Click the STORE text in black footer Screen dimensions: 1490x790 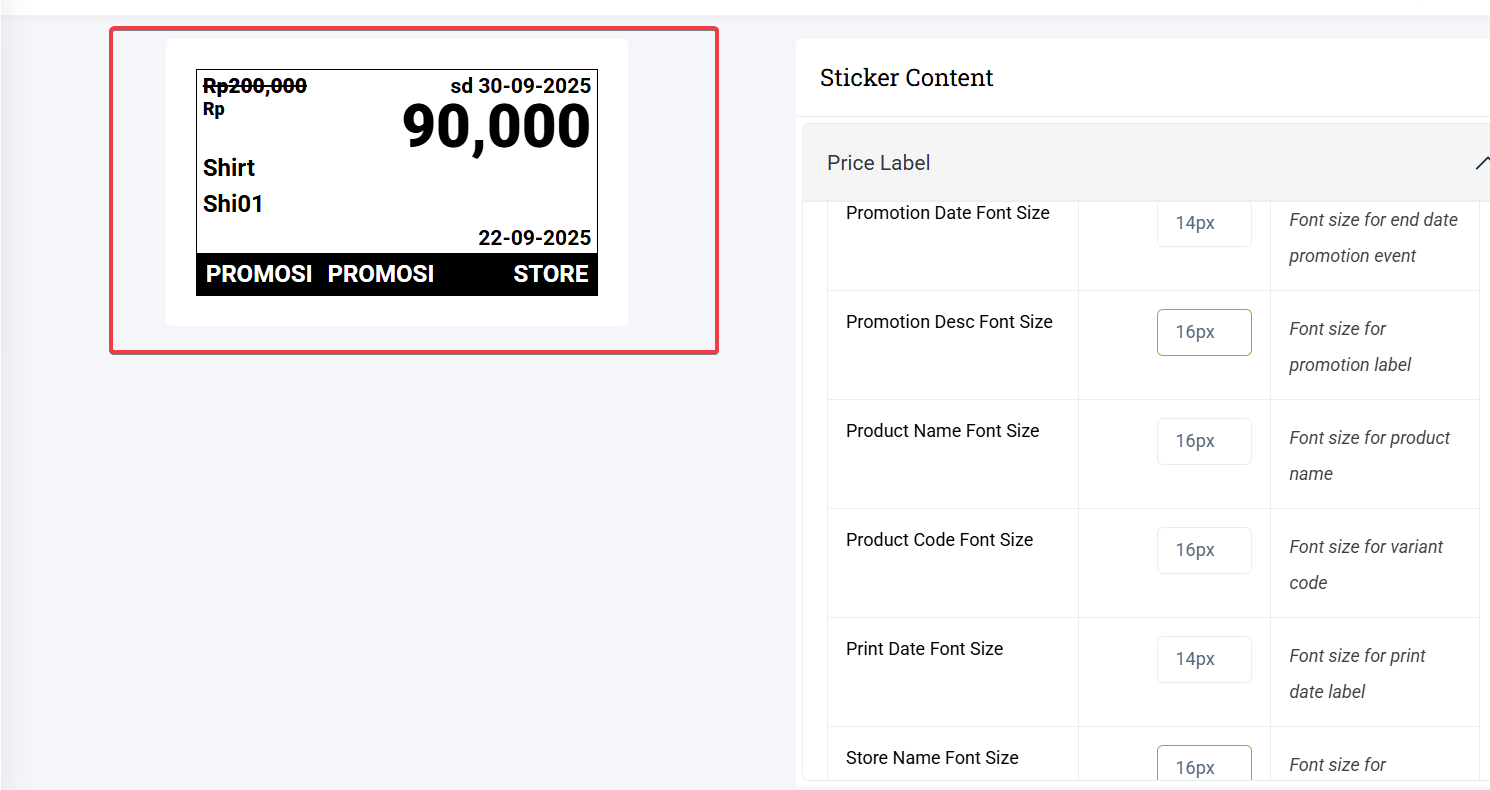(x=551, y=274)
